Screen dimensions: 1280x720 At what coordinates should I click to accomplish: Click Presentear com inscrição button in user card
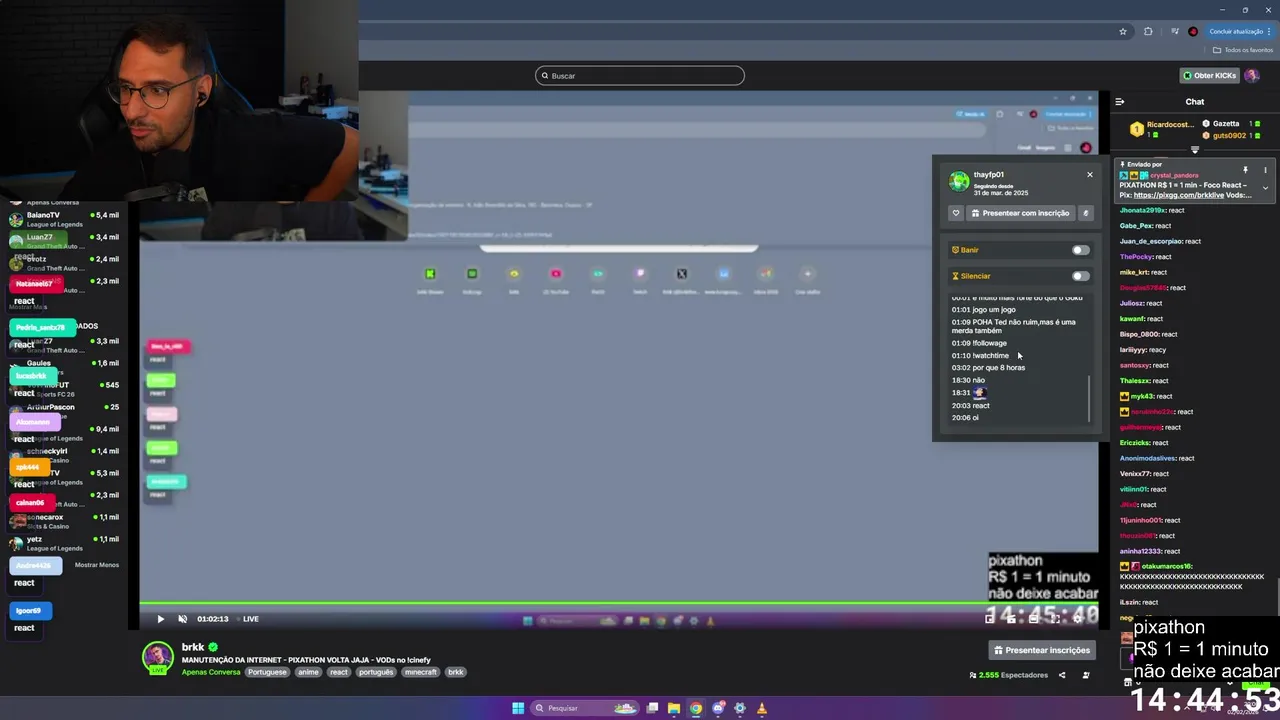[1020, 213]
